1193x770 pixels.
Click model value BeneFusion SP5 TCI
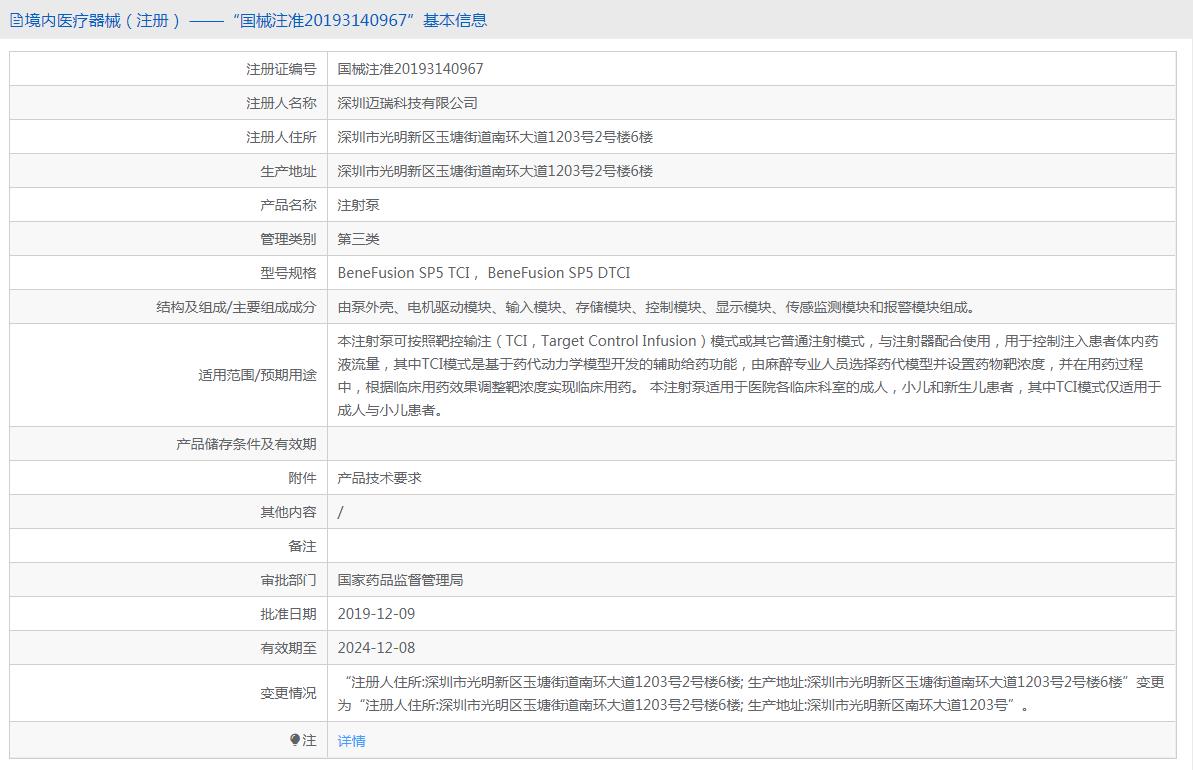404,272
